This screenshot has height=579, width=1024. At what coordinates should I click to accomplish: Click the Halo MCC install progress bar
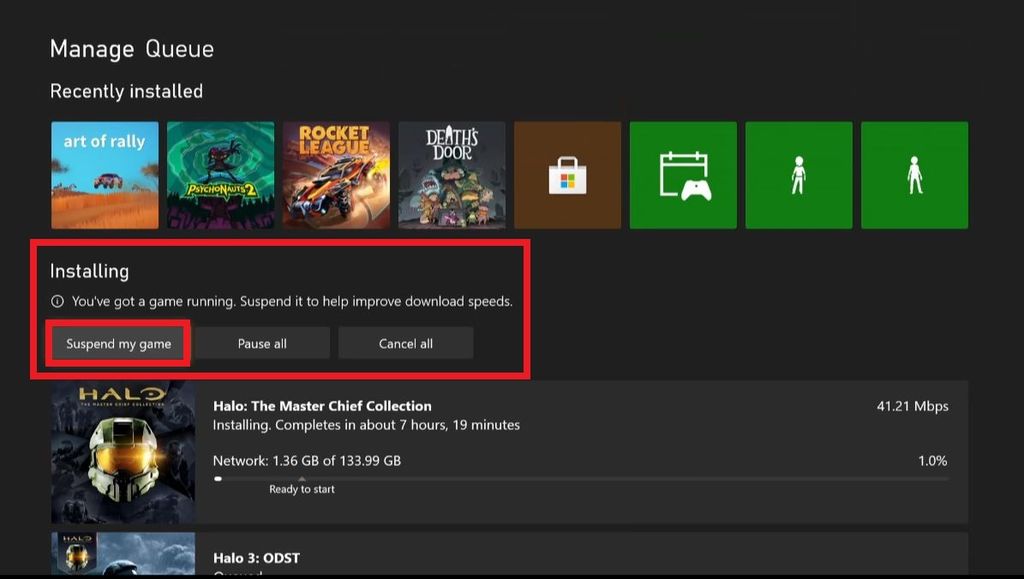[x=580, y=479]
